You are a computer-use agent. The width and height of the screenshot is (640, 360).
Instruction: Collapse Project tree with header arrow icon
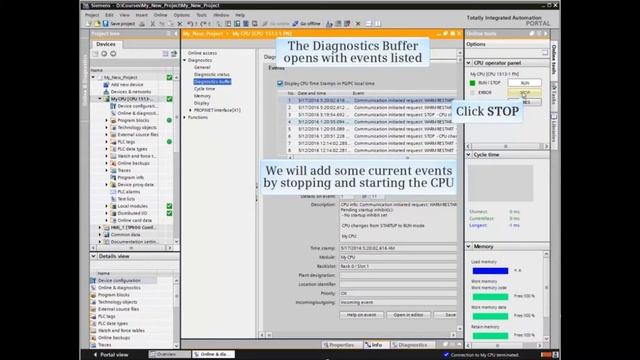click(176, 33)
